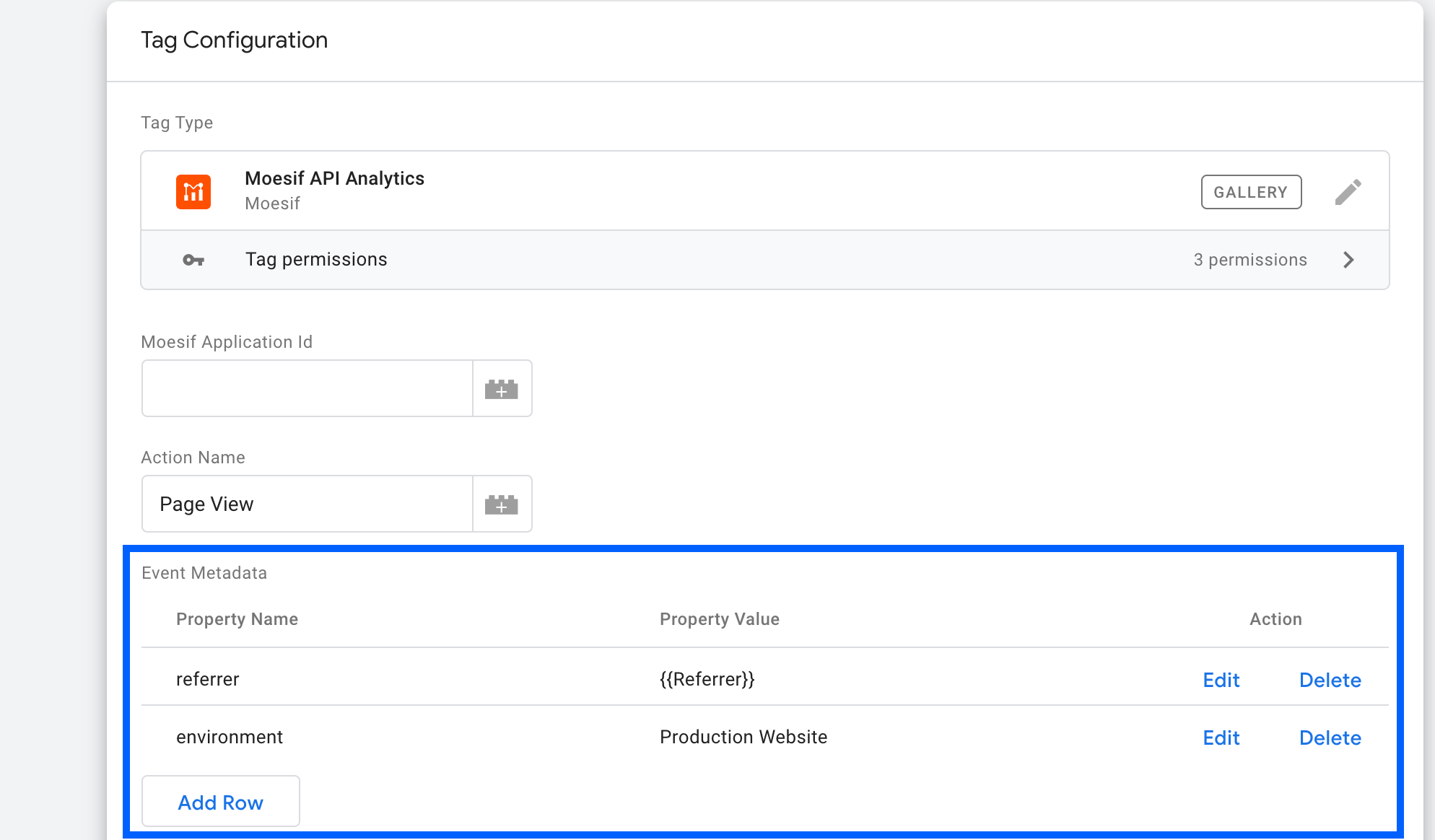Click the Tag Configuration heading
This screenshot has height=840, width=1435.
[x=234, y=40]
